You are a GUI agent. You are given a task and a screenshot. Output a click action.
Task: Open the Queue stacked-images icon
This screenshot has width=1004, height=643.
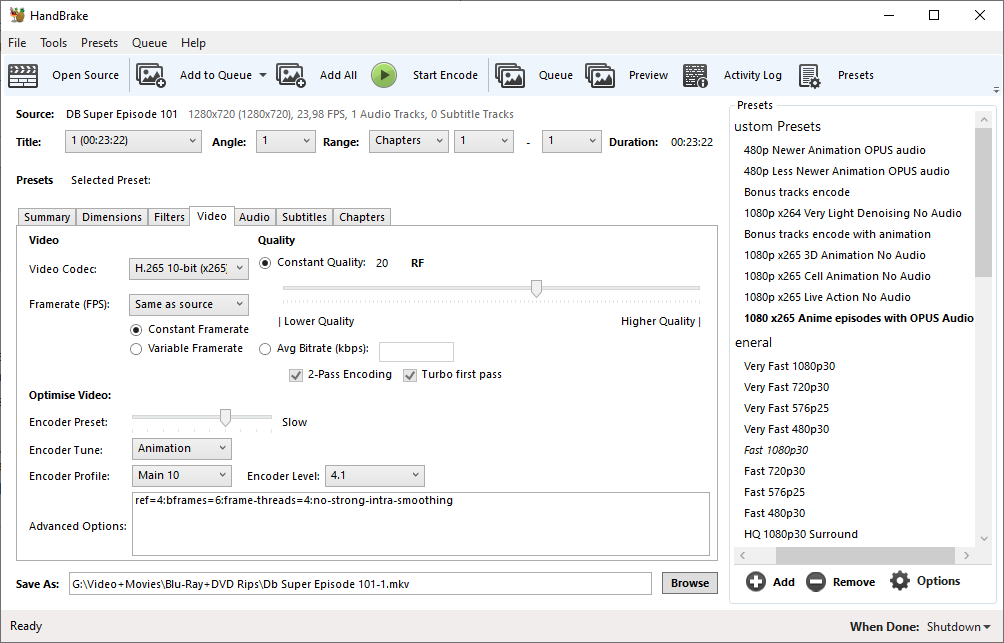(x=510, y=75)
